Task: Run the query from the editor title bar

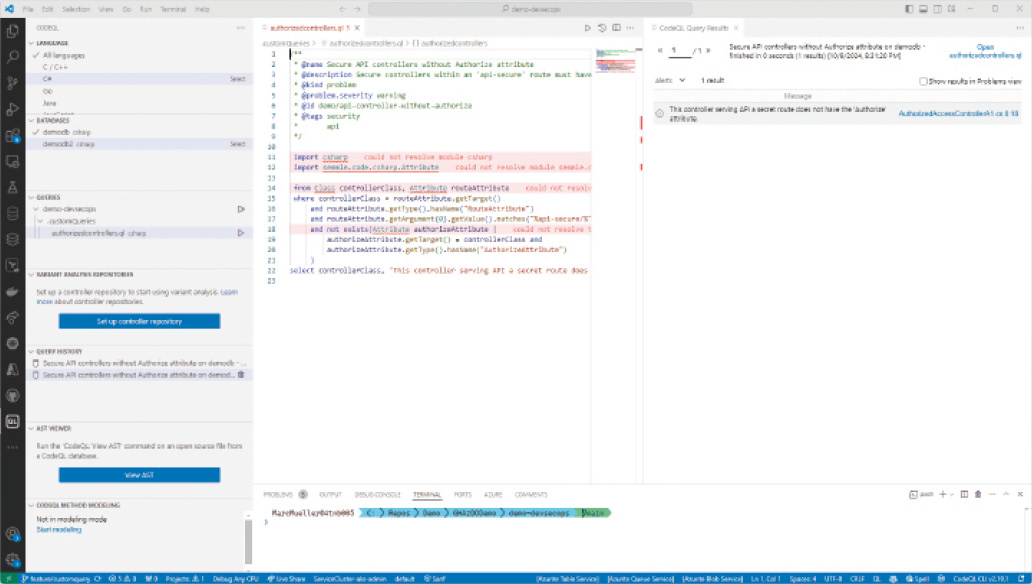Action: tap(587, 28)
